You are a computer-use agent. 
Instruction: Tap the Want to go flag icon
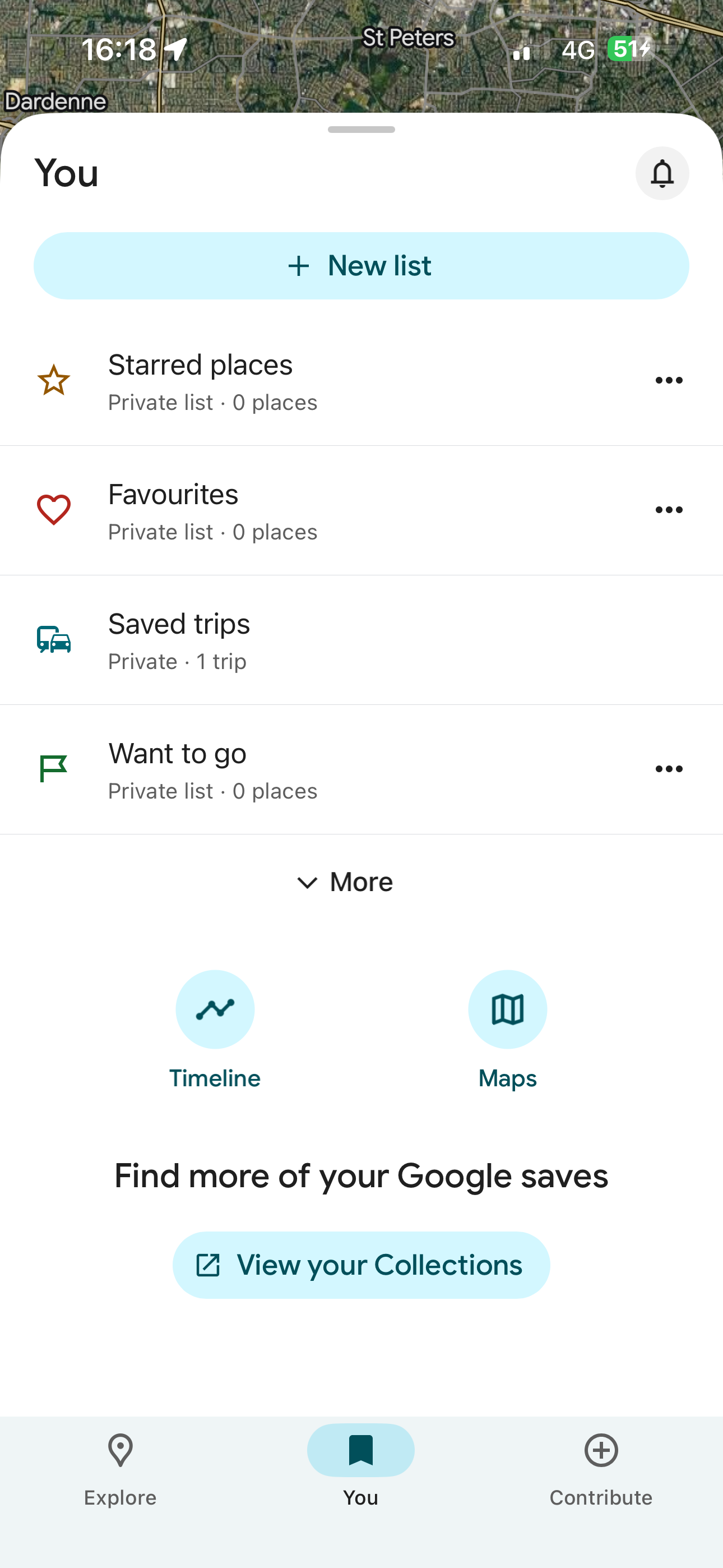(54, 769)
